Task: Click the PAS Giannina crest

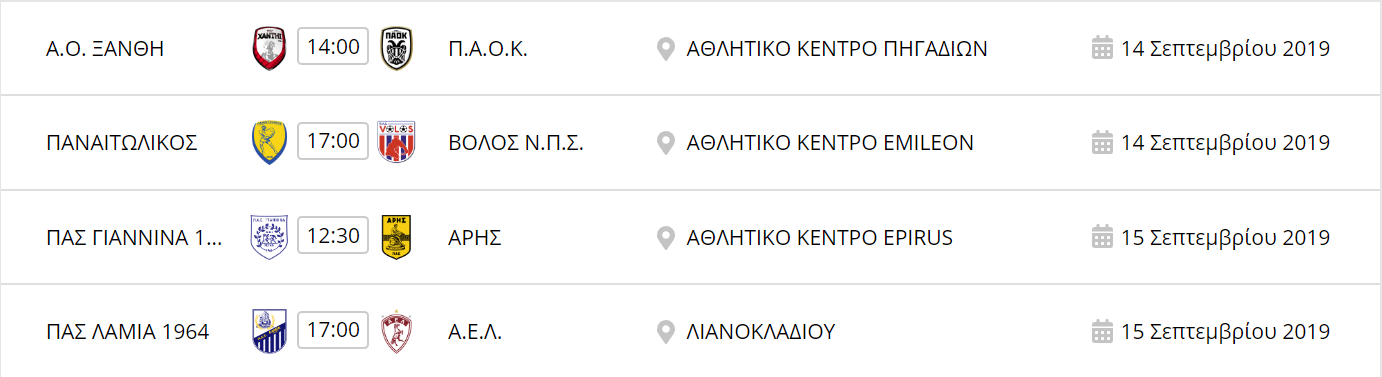Action: pos(270,237)
